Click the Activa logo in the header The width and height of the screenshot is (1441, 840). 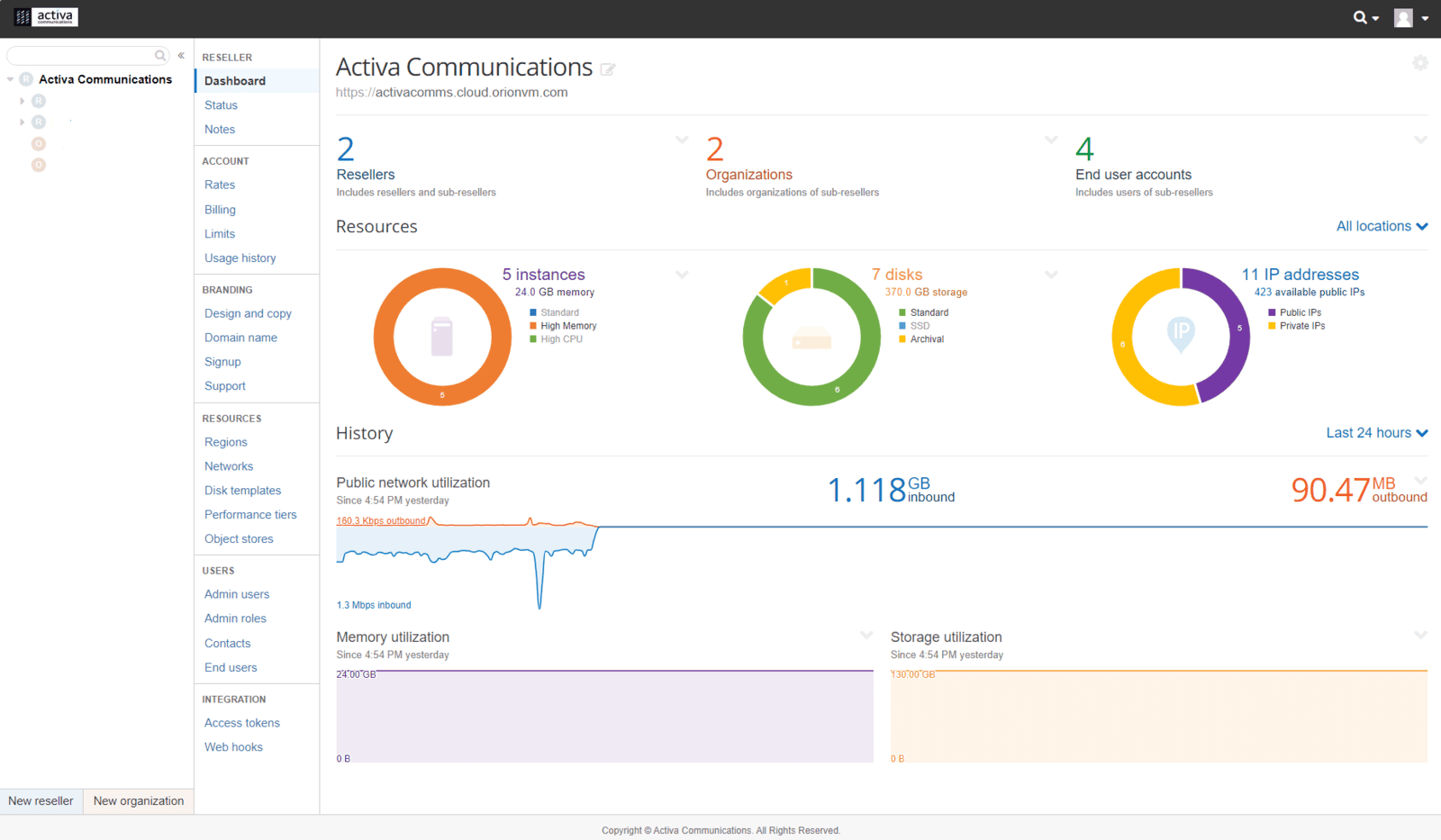pyautogui.click(x=46, y=17)
